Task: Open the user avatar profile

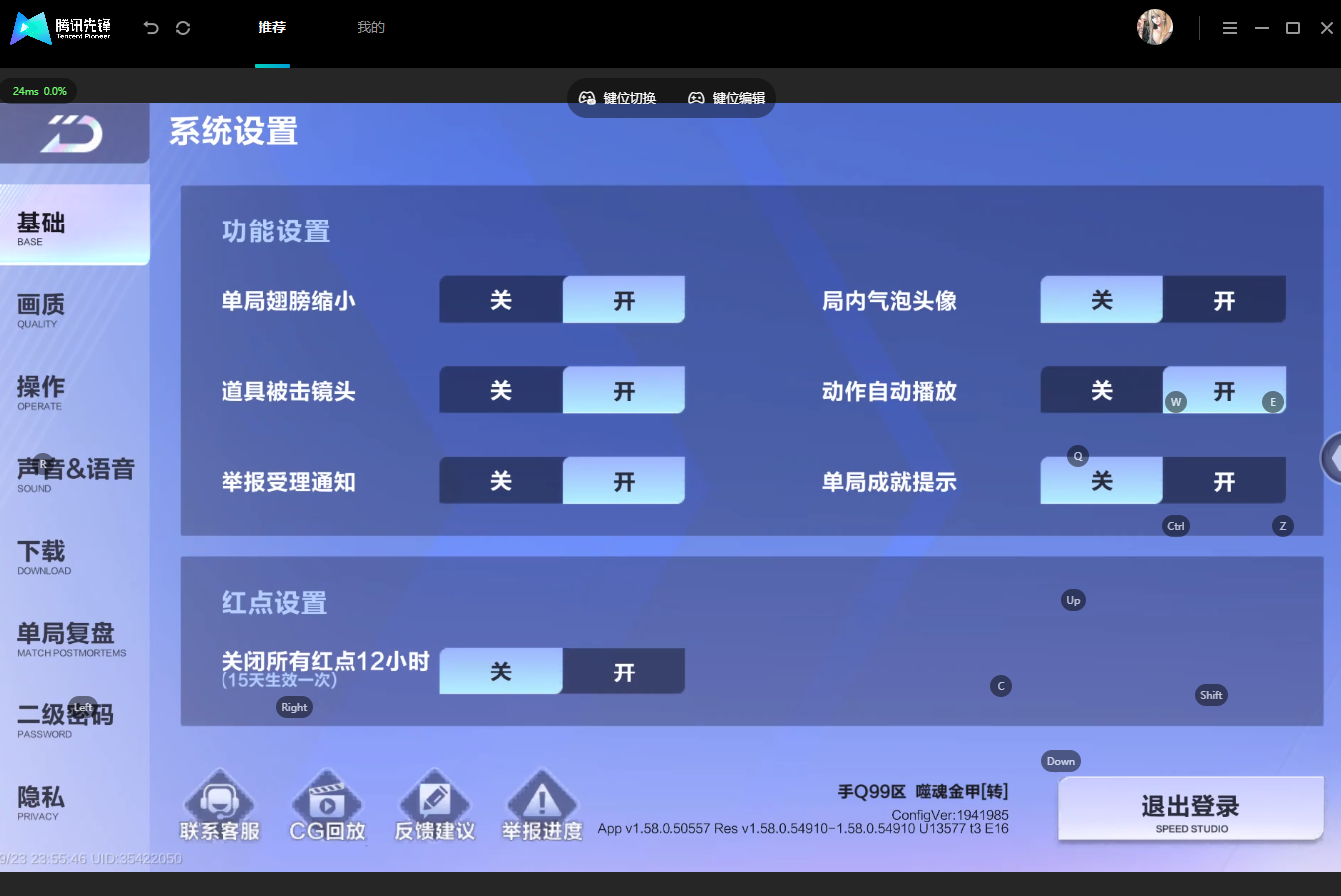Action: click(1155, 28)
